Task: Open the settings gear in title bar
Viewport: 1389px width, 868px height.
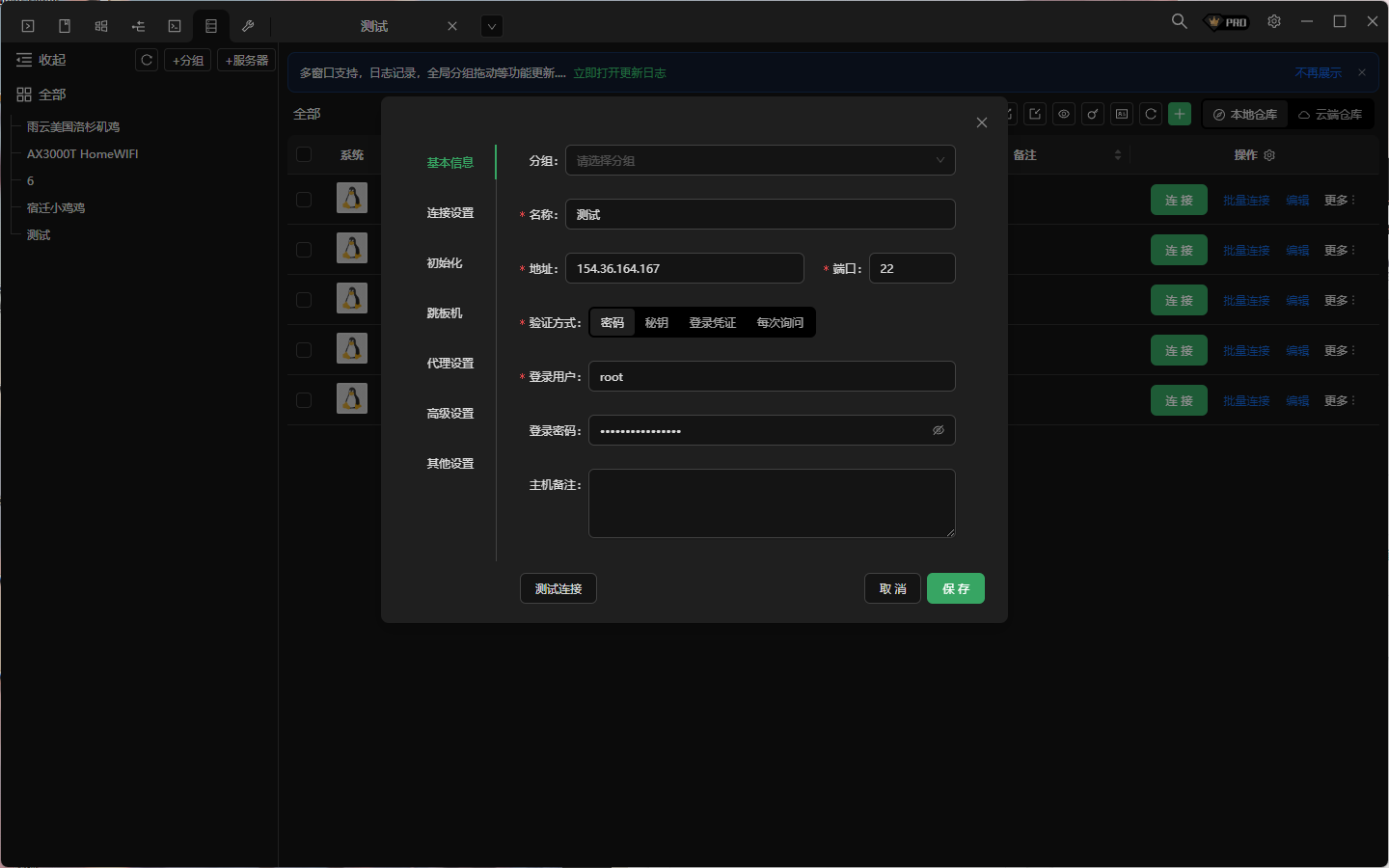Action: coord(1274,21)
